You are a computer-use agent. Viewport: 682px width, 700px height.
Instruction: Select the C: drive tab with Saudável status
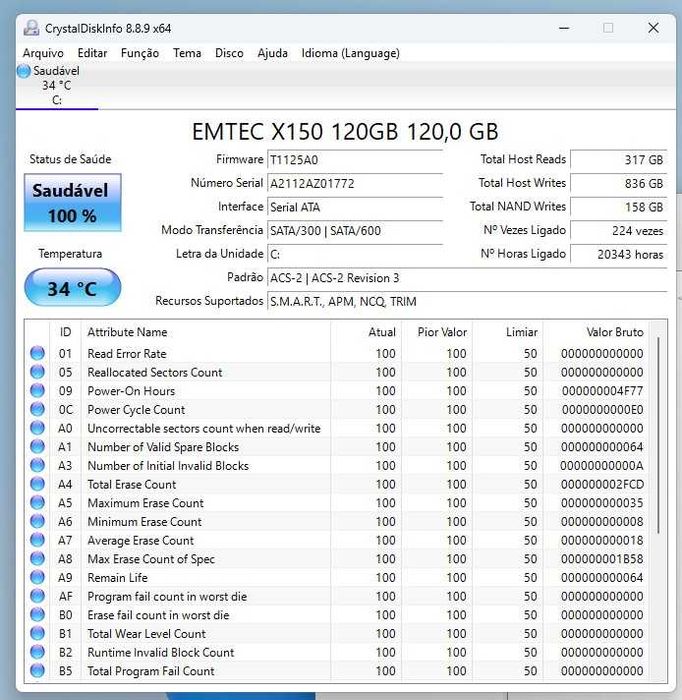pyautogui.click(x=57, y=85)
